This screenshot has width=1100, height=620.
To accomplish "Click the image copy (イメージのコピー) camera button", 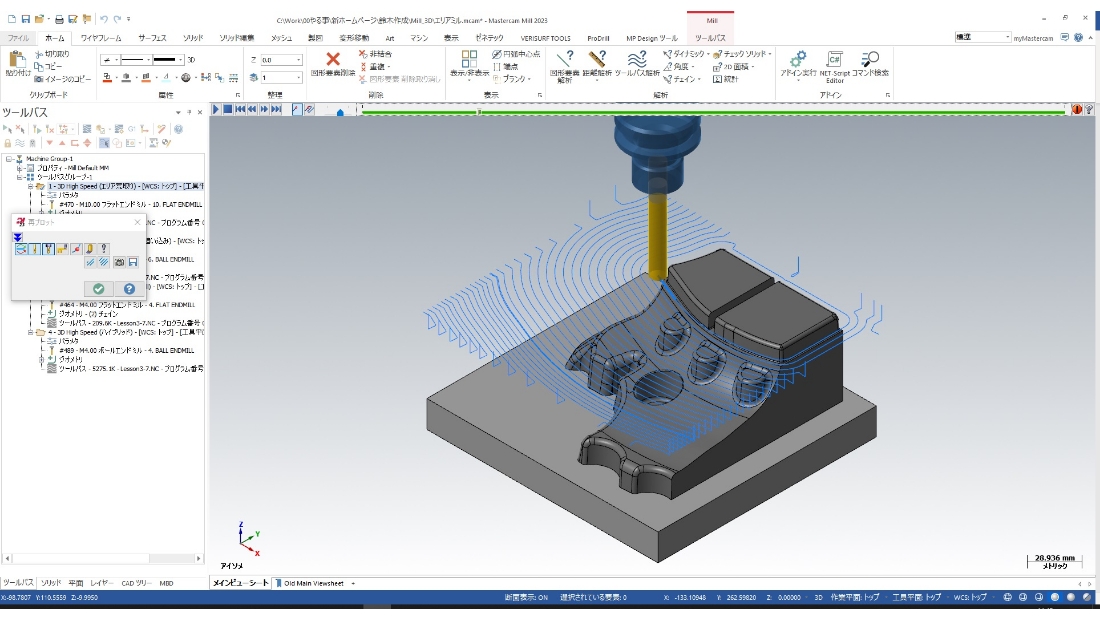I will [x=62, y=79].
